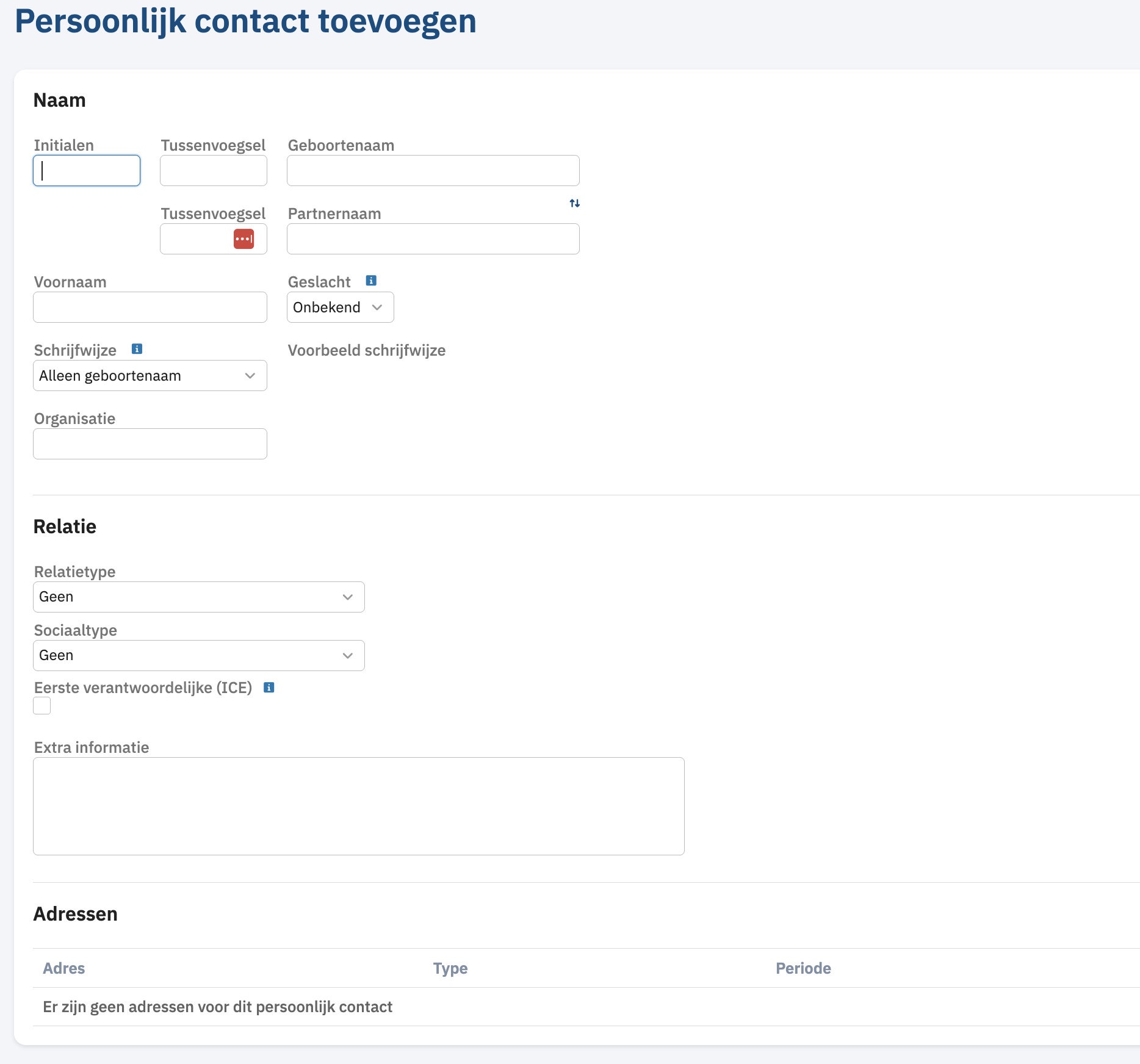Click the Organisatie input field

[150, 444]
